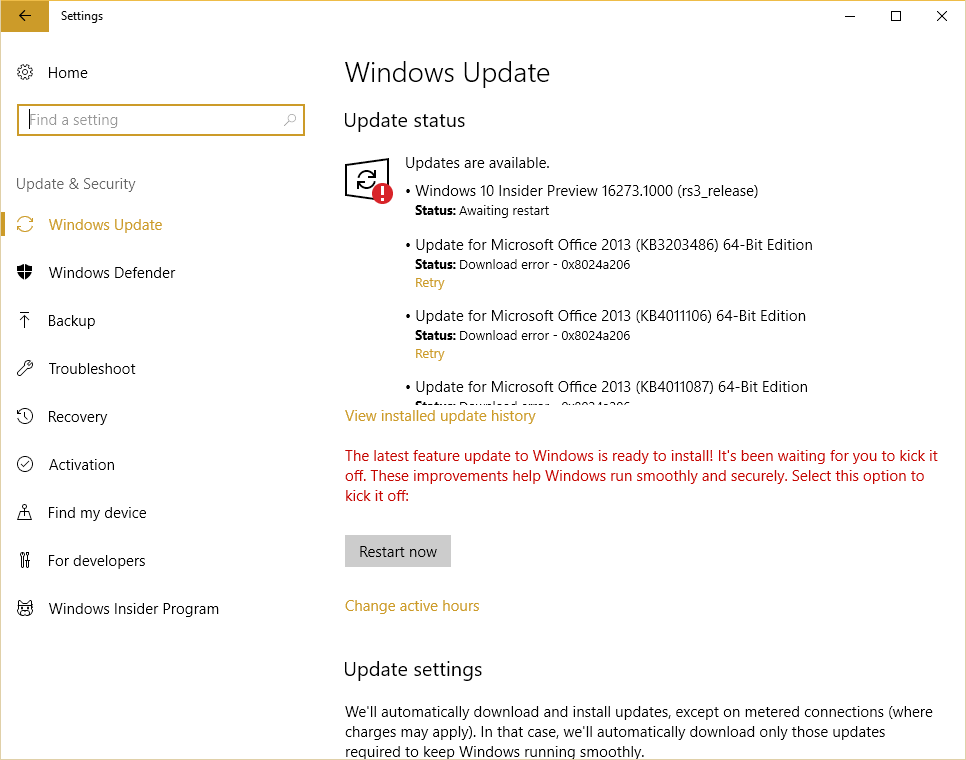Click the Windows Update sync icon
This screenshot has height=760, width=966.
point(25,224)
